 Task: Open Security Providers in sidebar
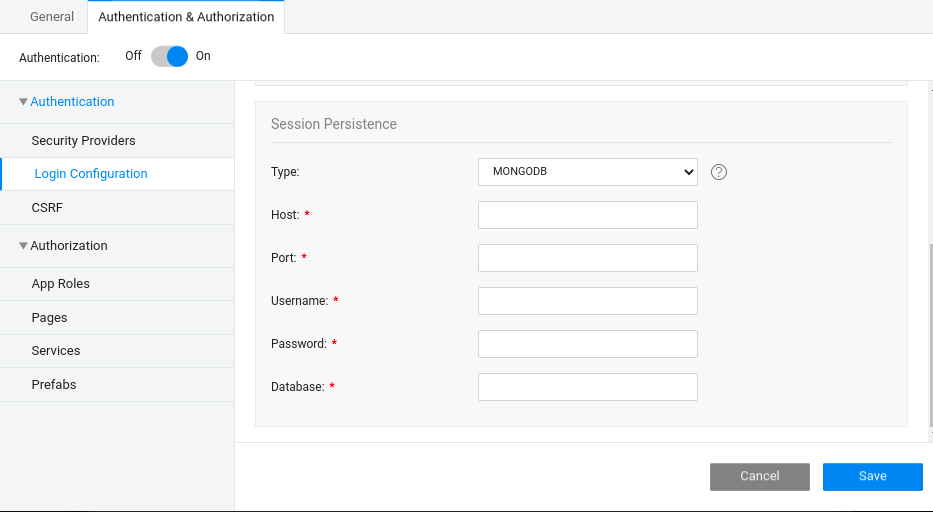pyautogui.click(x=83, y=141)
